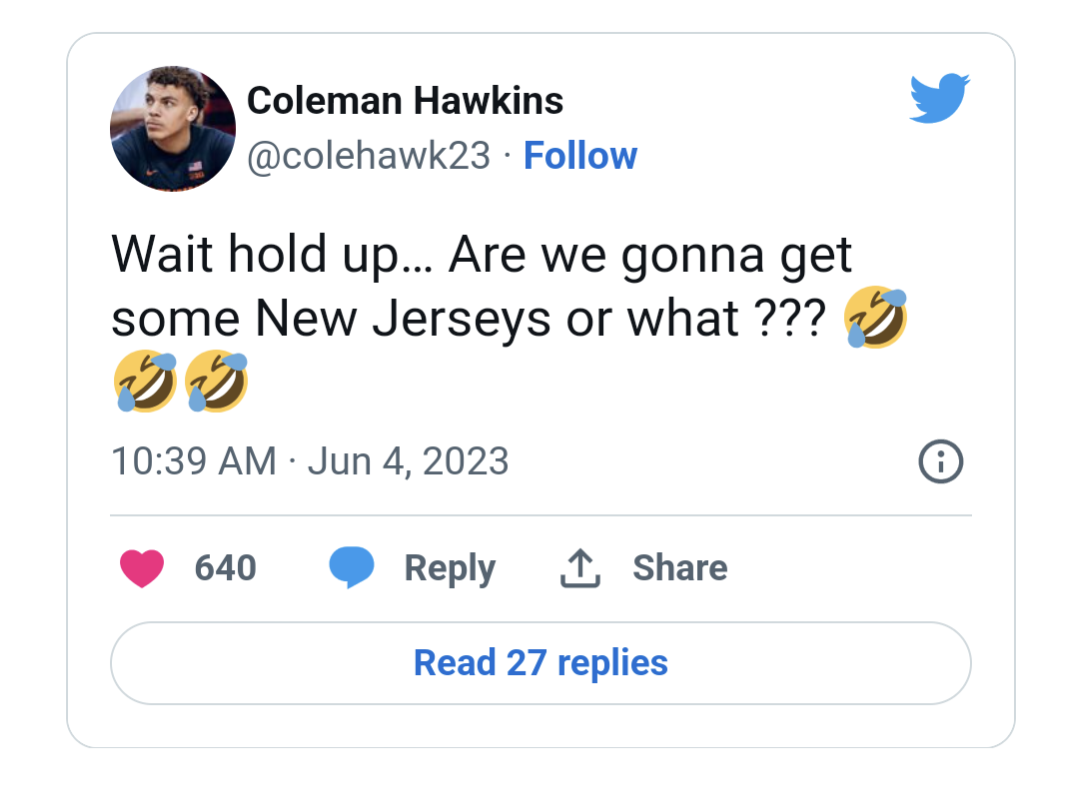
Task: Like the tweet with the heart icon
Action: [x=141, y=567]
